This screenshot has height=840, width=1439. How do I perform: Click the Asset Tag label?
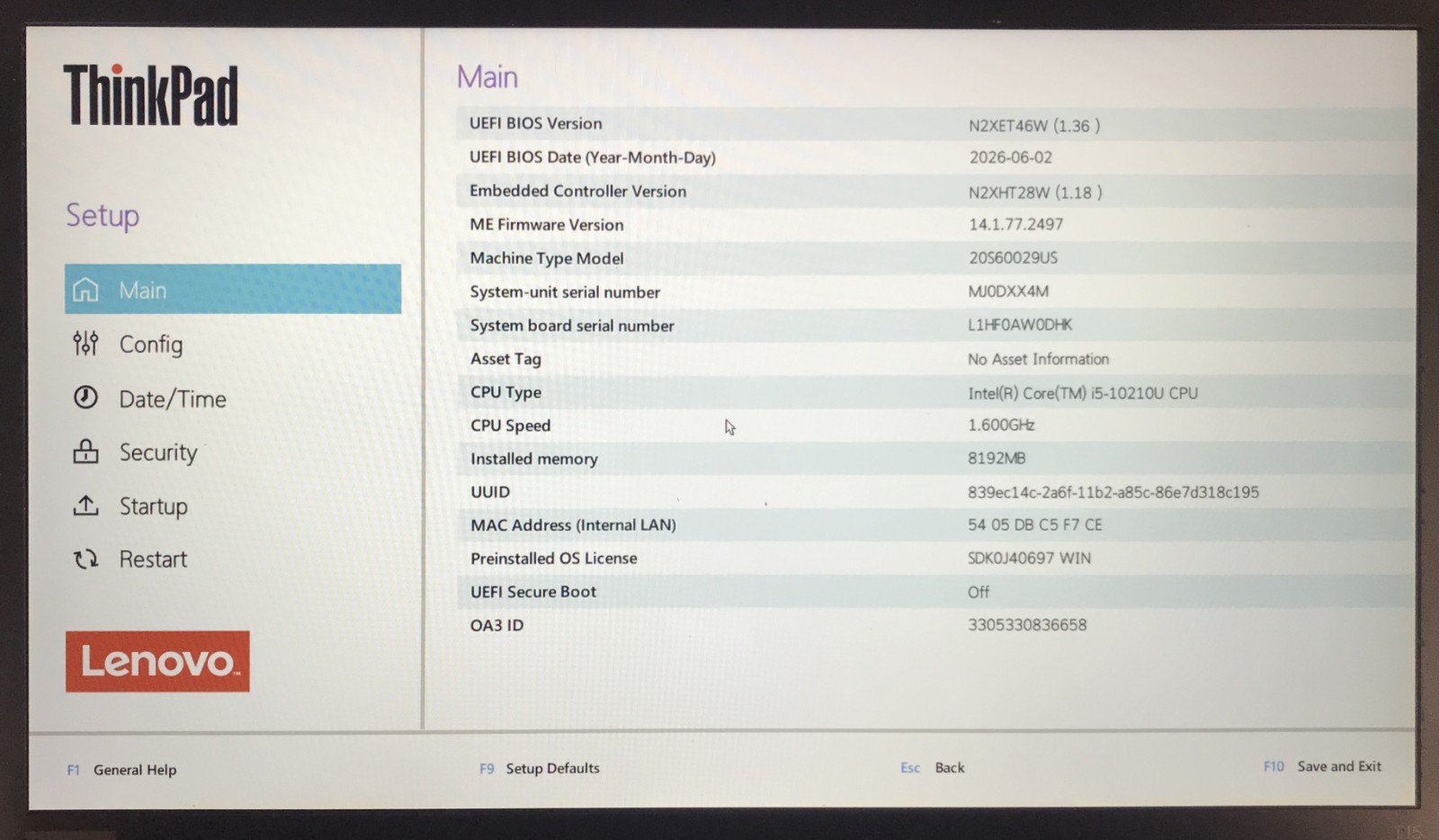pyautogui.click(x=505, y=359)
